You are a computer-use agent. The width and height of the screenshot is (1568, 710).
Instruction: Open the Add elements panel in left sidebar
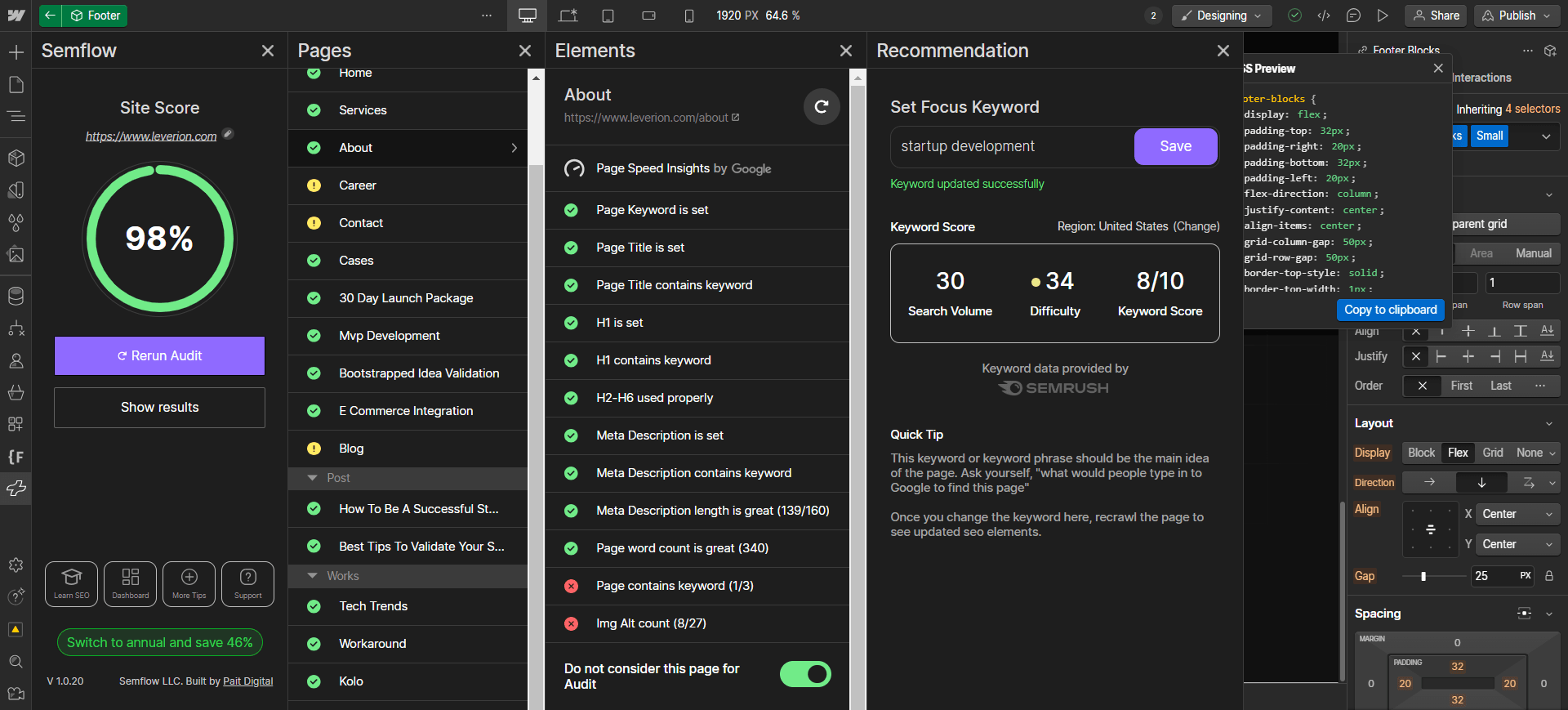(x=16, y=52)
